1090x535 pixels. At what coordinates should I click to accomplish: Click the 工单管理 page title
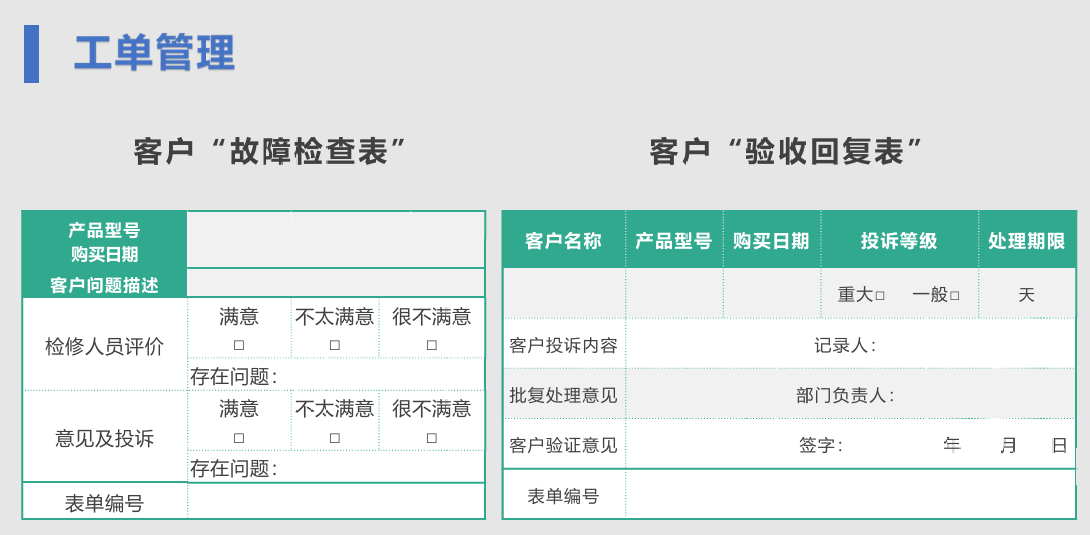tap(154, 53)
